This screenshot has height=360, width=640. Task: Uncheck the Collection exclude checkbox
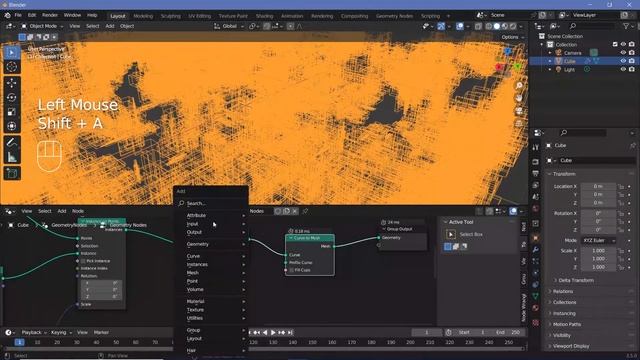[x=615, y=44]
